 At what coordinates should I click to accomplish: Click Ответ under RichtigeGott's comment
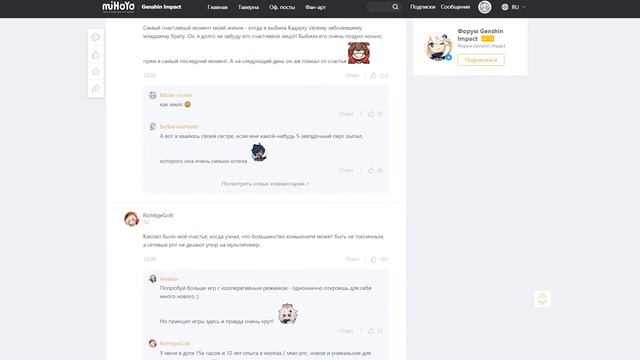pyautogui.click(x=352, y=259)
